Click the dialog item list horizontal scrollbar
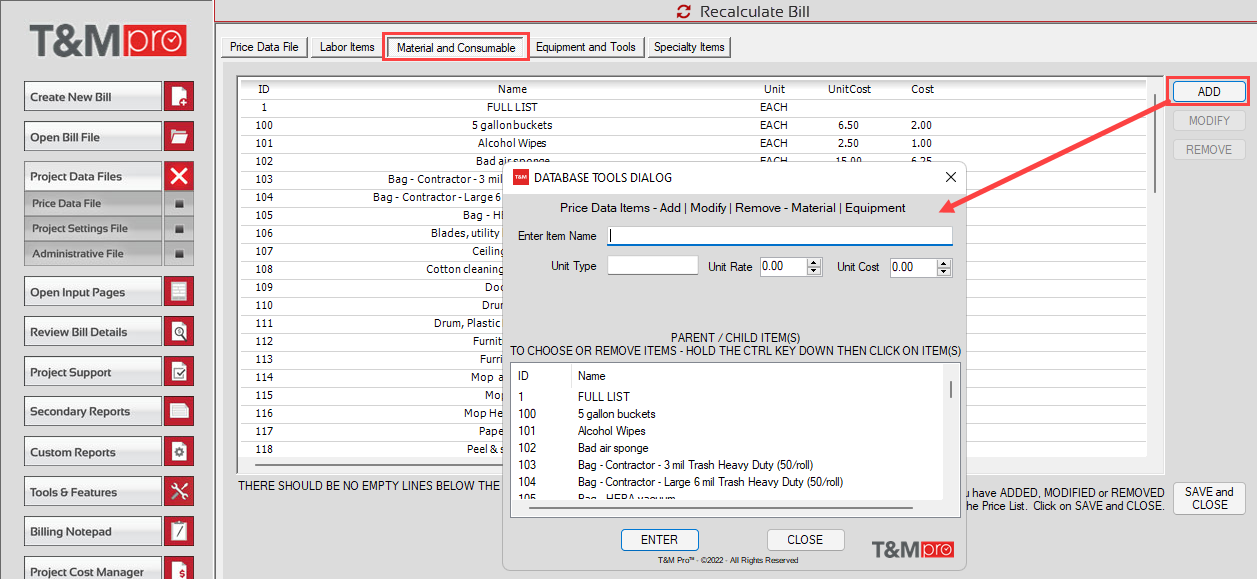1257x579 pixels. [722, 508]
